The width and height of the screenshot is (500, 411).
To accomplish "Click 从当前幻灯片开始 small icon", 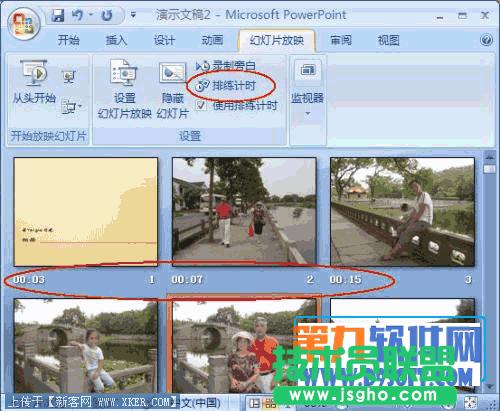I will pos(69,77).
